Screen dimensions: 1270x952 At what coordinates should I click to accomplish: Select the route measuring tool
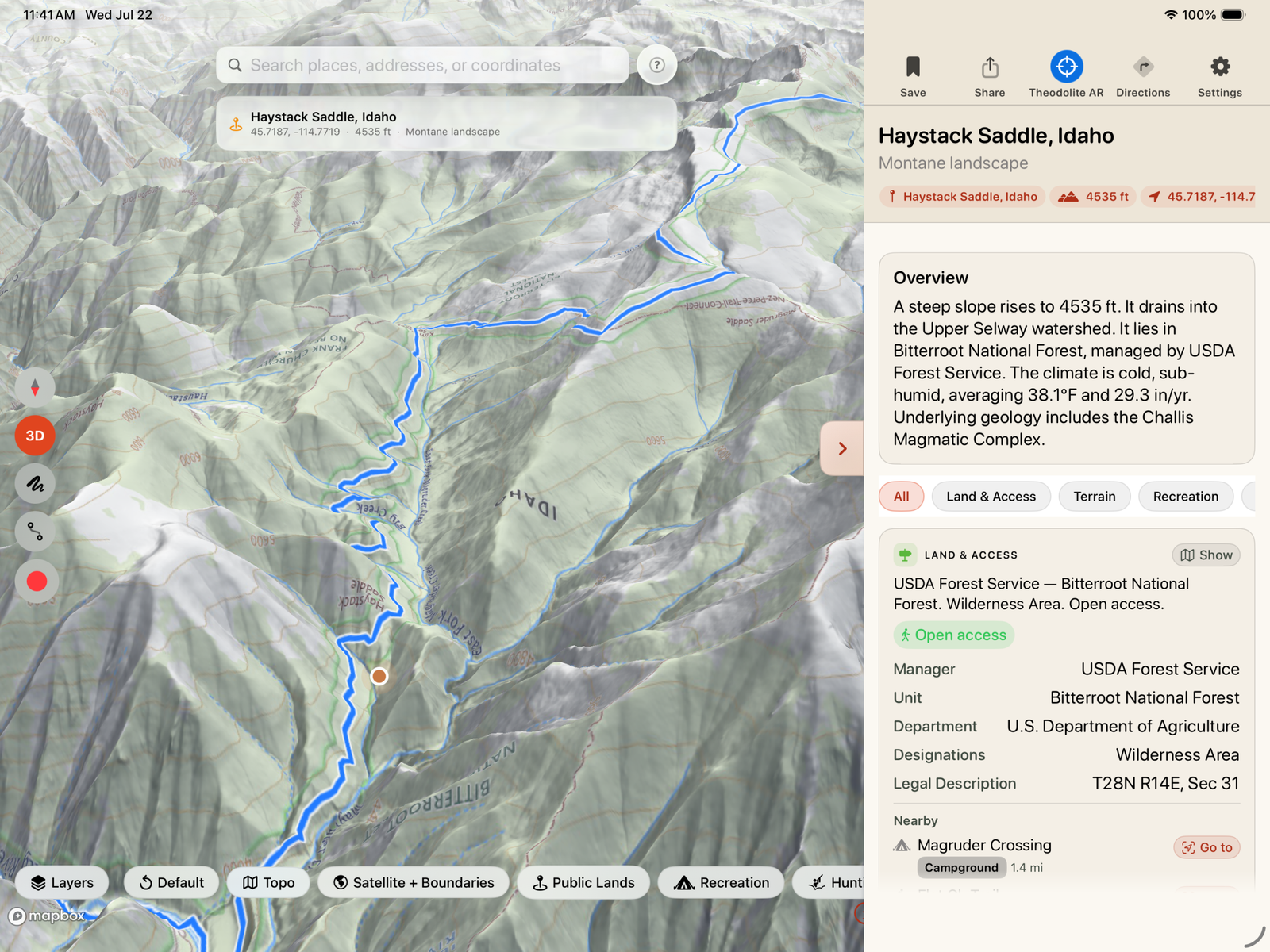(35, 532)
